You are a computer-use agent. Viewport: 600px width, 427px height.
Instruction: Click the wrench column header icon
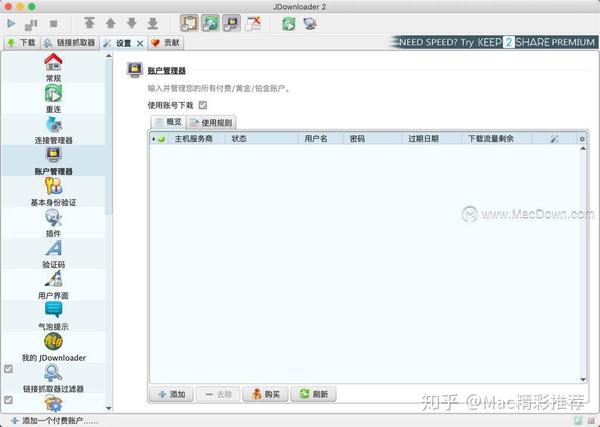(x=554, y=139)
